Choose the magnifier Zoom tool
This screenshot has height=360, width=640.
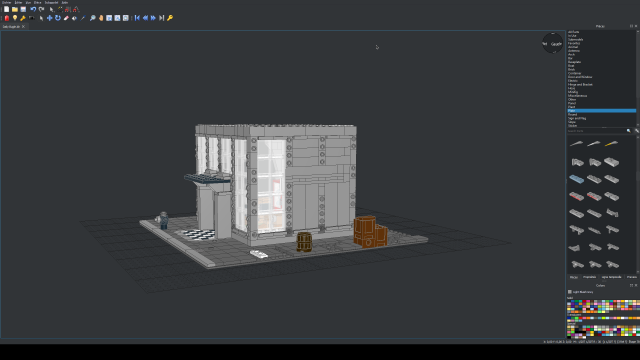[x=93, y=18]
